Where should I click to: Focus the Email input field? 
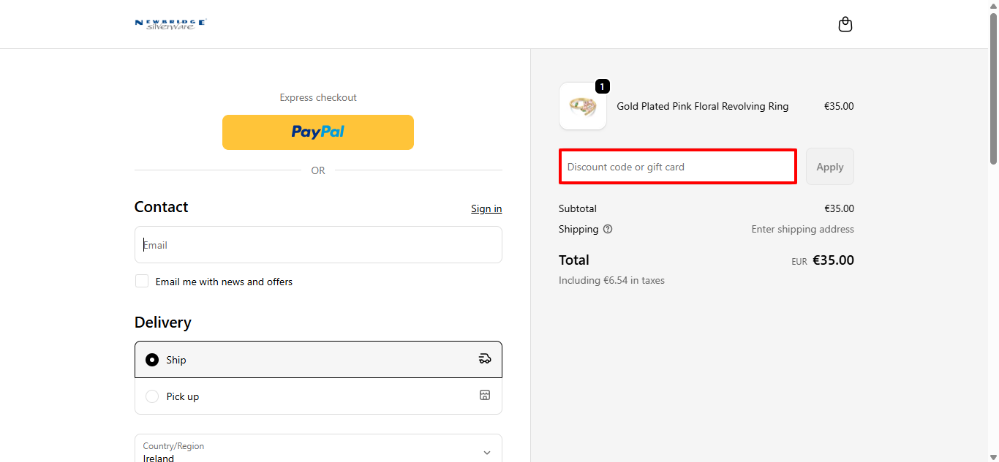point(318,245)
